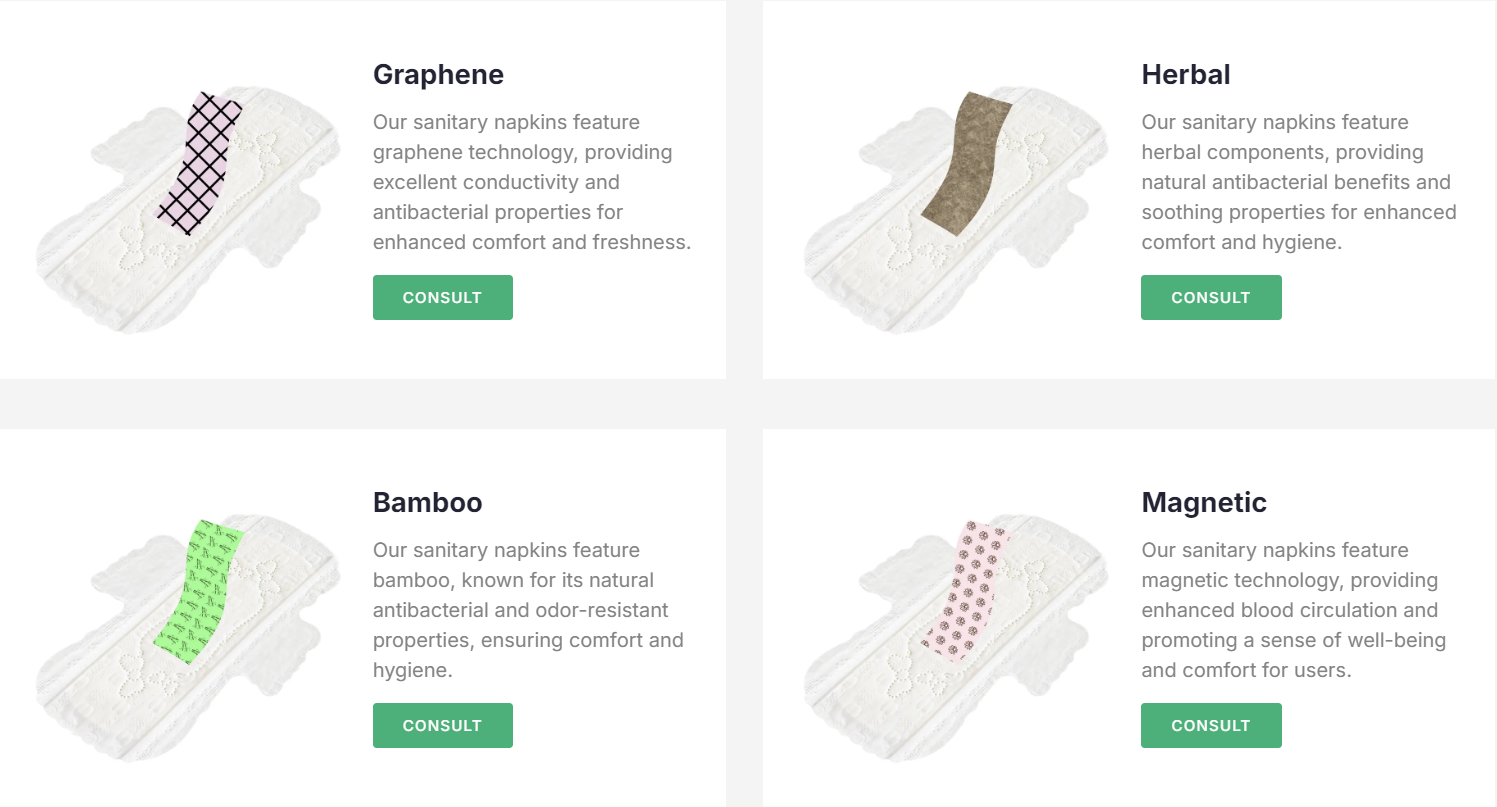Open the Graphene sanitary napkin image

click(x=188, y=207)
